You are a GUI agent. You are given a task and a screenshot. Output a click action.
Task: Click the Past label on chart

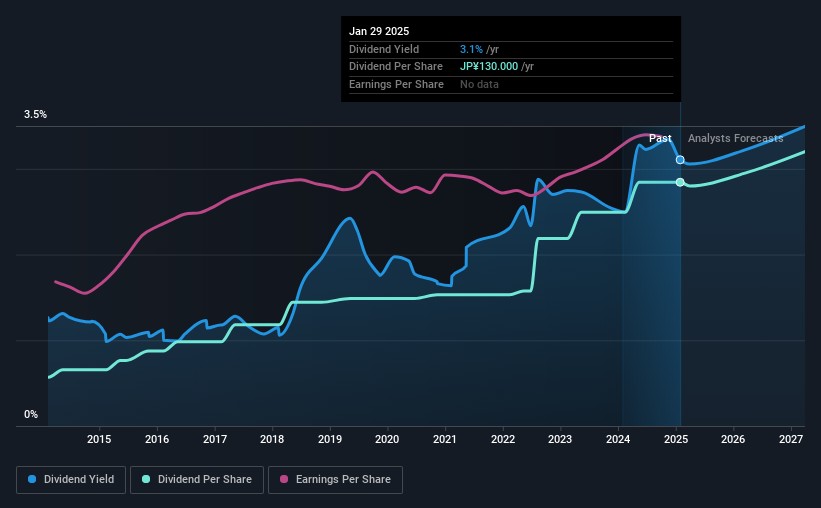(x=660, y=138)
